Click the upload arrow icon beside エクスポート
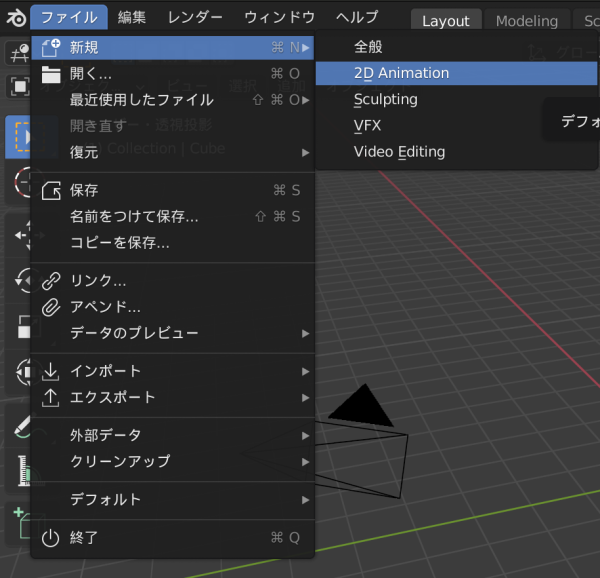Image resolution: width=600 pixels, height=578 pixels. point(51,397)
